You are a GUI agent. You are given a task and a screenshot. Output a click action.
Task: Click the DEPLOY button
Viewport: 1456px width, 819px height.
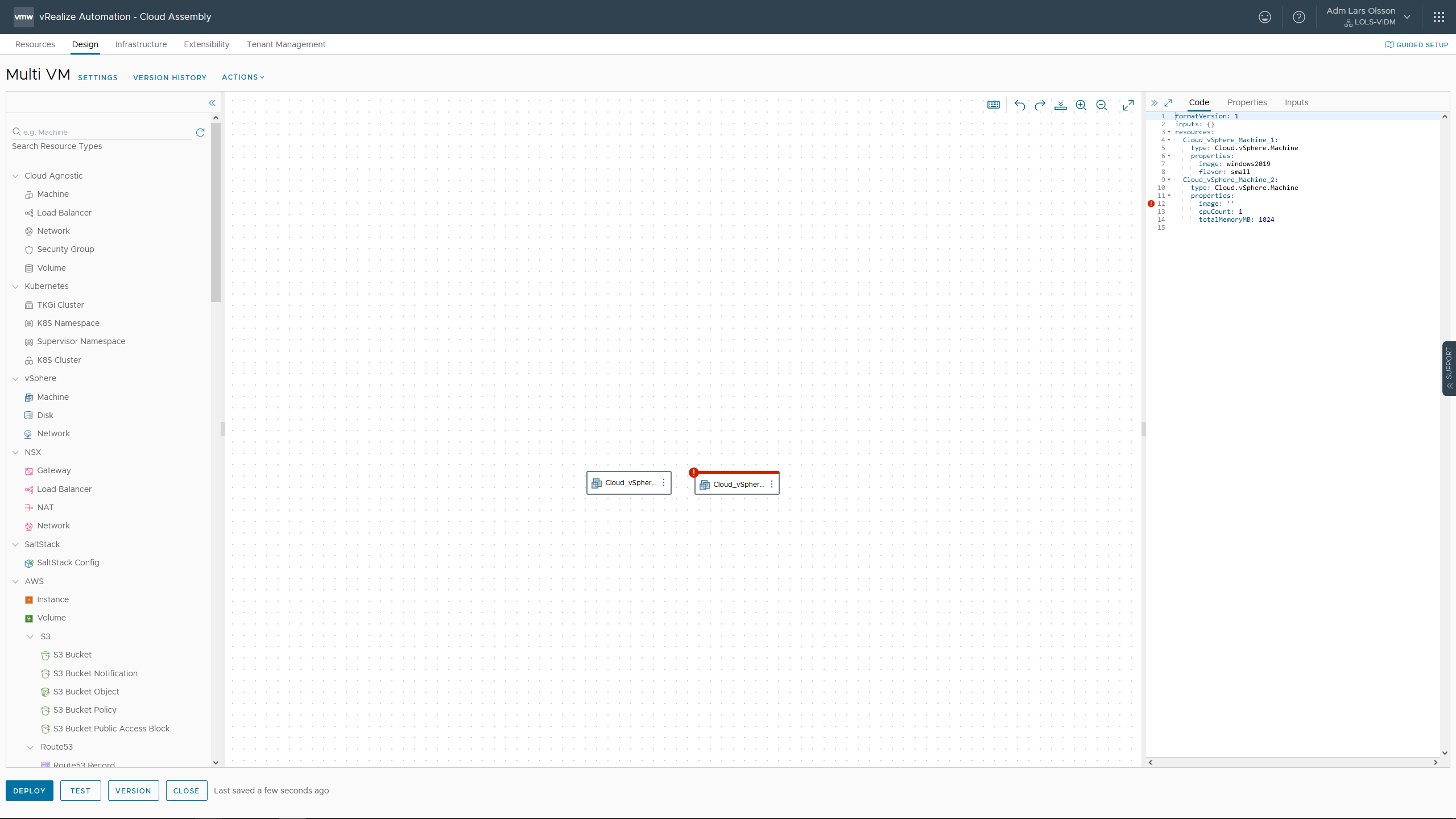30,791
